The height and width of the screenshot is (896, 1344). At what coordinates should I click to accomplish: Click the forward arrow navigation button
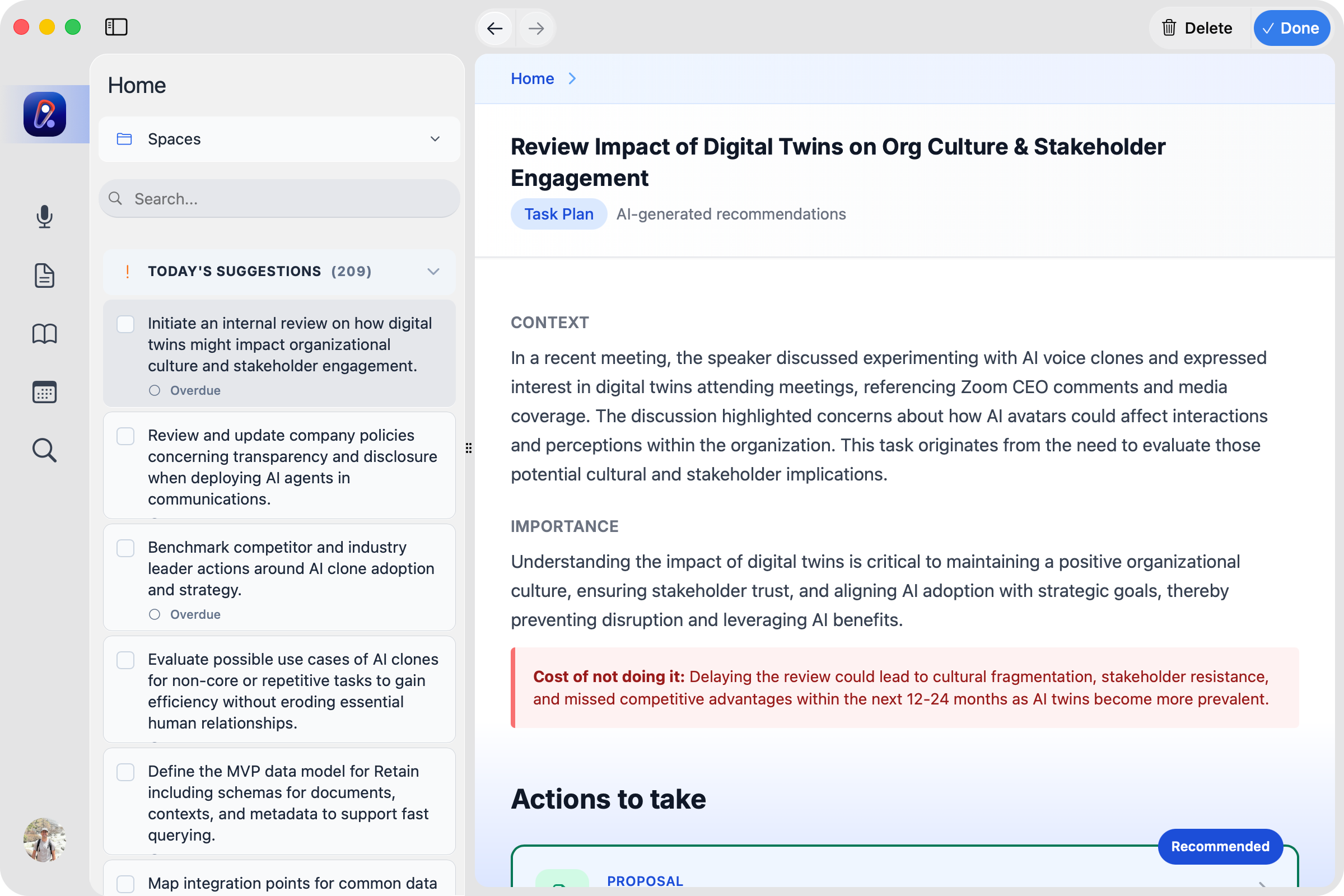[x=536, y=28]
